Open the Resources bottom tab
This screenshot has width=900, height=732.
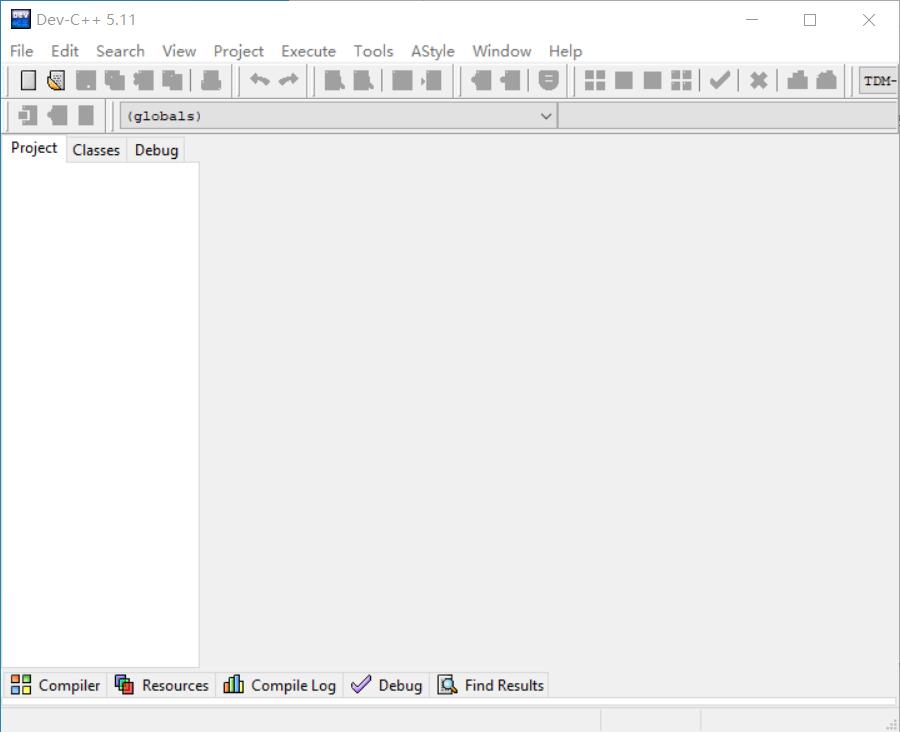[x=161, y=685]
